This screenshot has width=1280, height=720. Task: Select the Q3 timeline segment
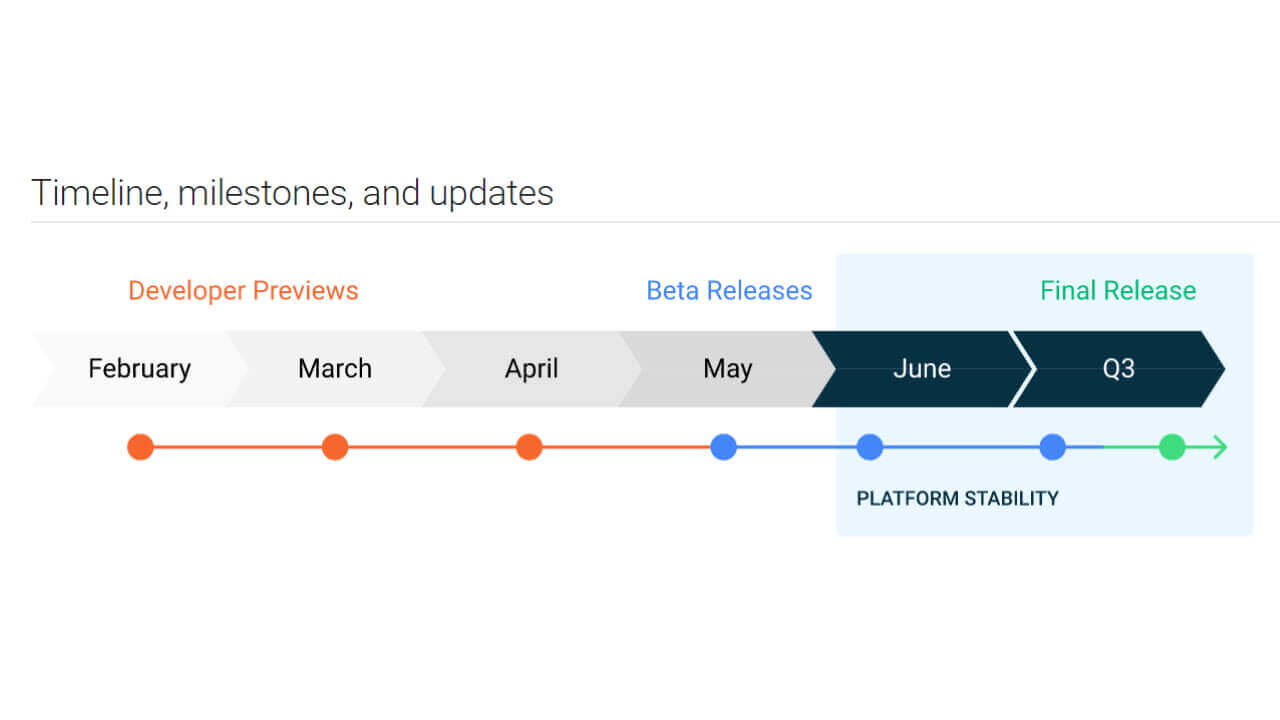pos(1118,368)
